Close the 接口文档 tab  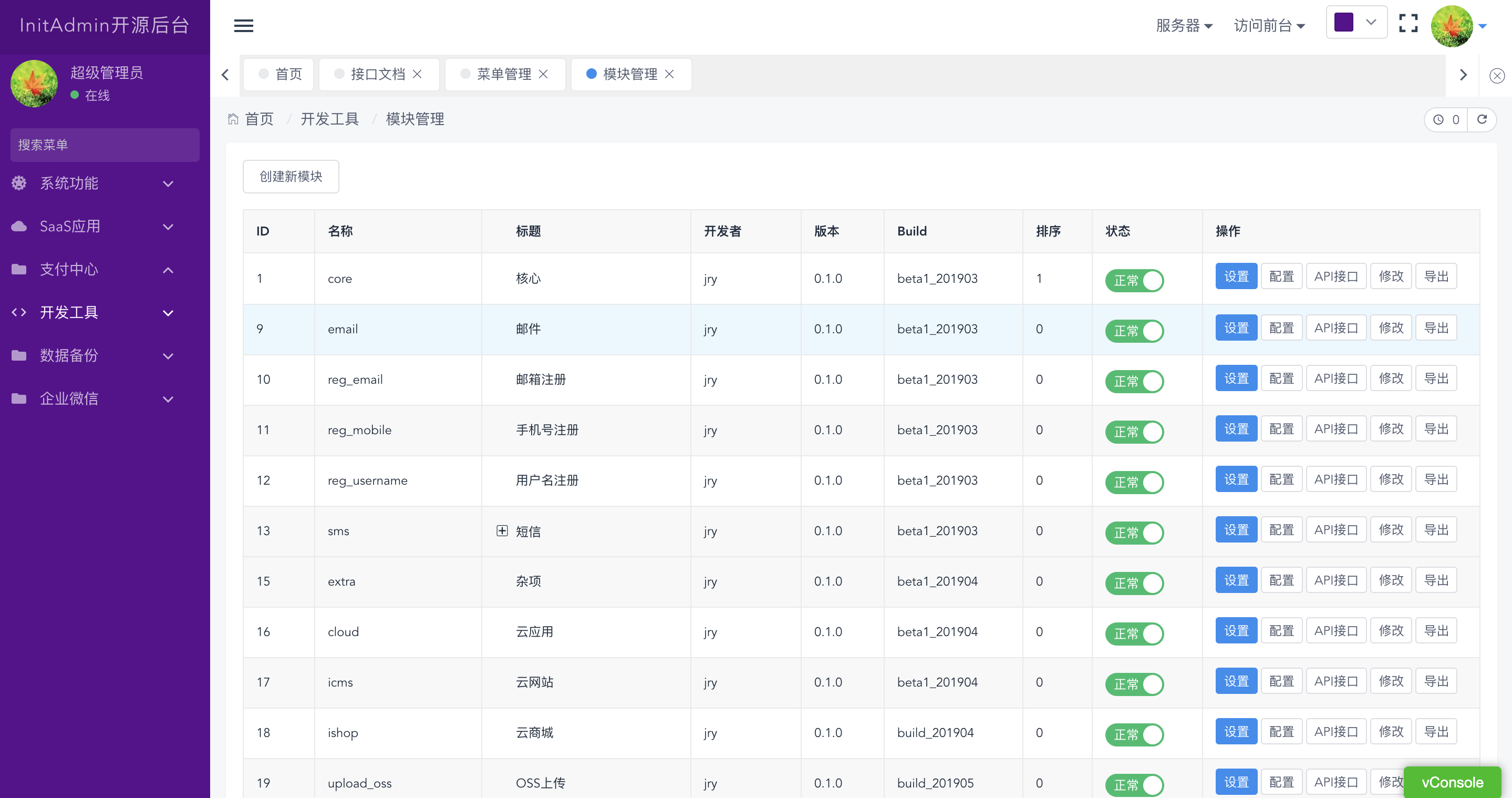(x=417, y=74)
